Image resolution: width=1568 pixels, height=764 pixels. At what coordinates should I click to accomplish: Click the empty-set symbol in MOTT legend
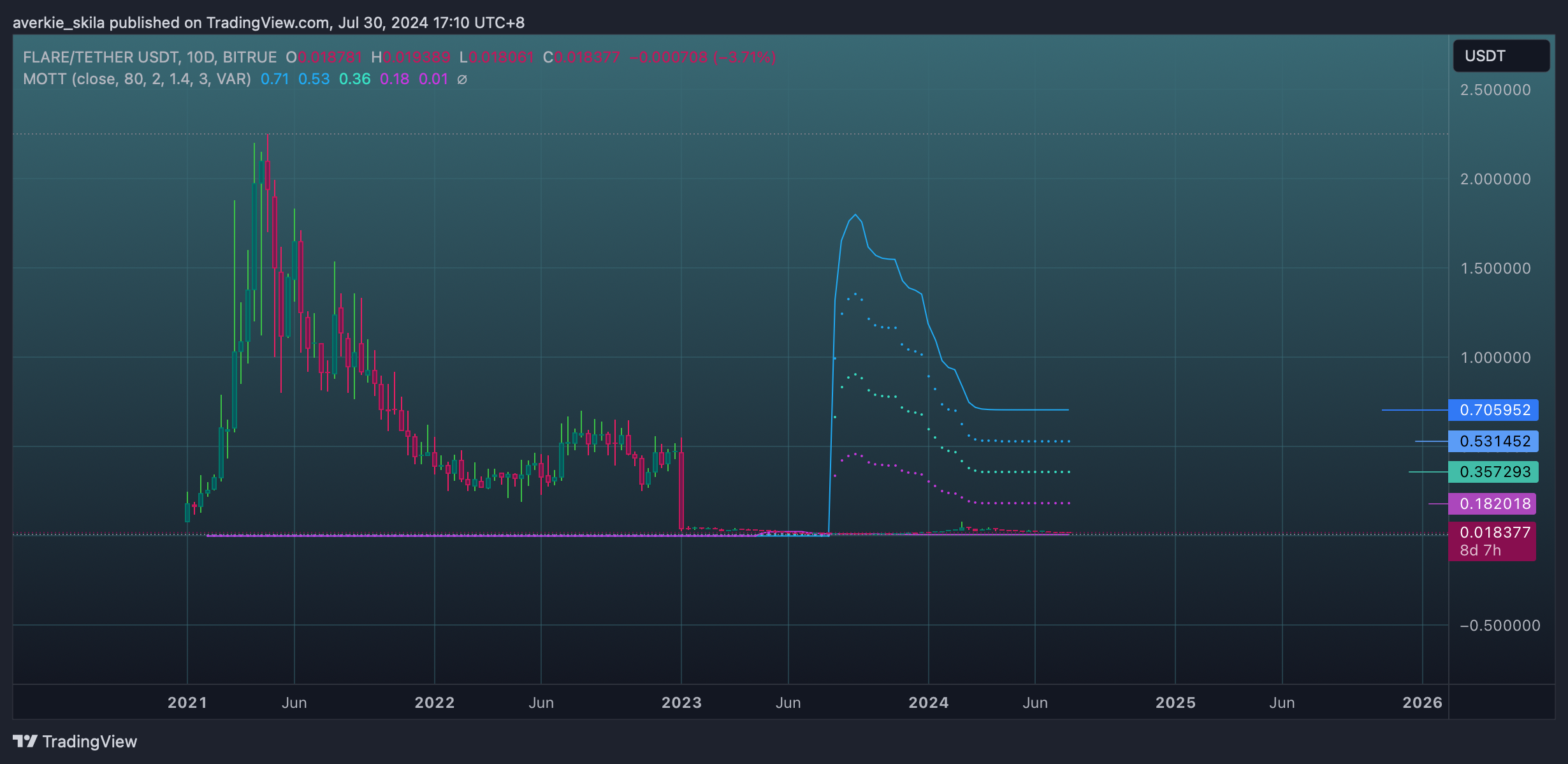pos(463,80)
